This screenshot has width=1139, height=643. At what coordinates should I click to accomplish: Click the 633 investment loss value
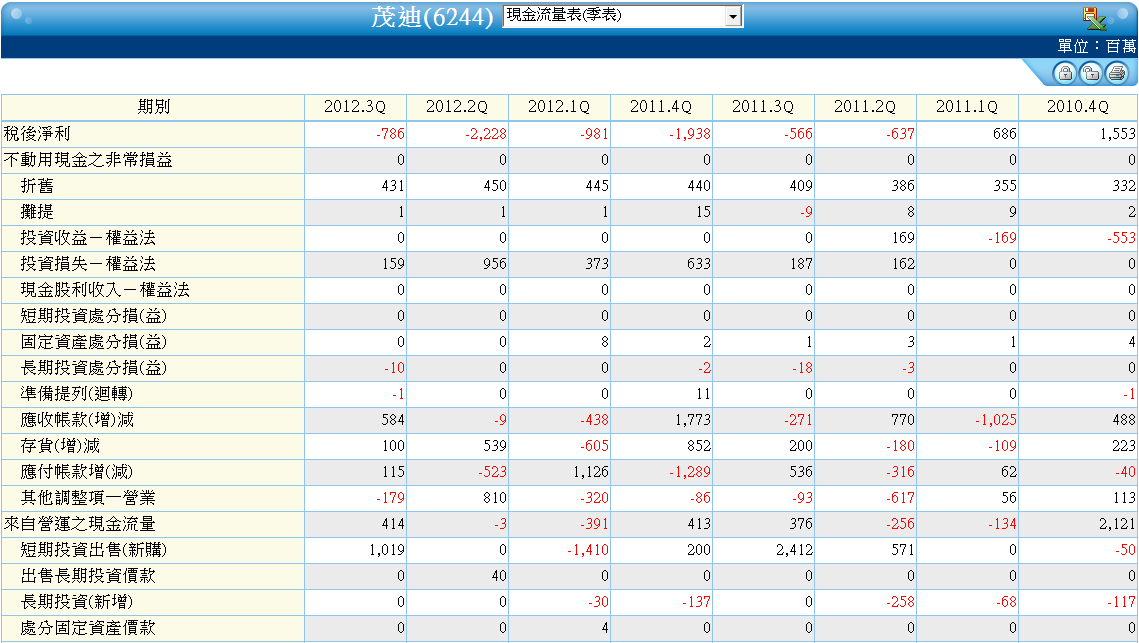pos(699,264)
